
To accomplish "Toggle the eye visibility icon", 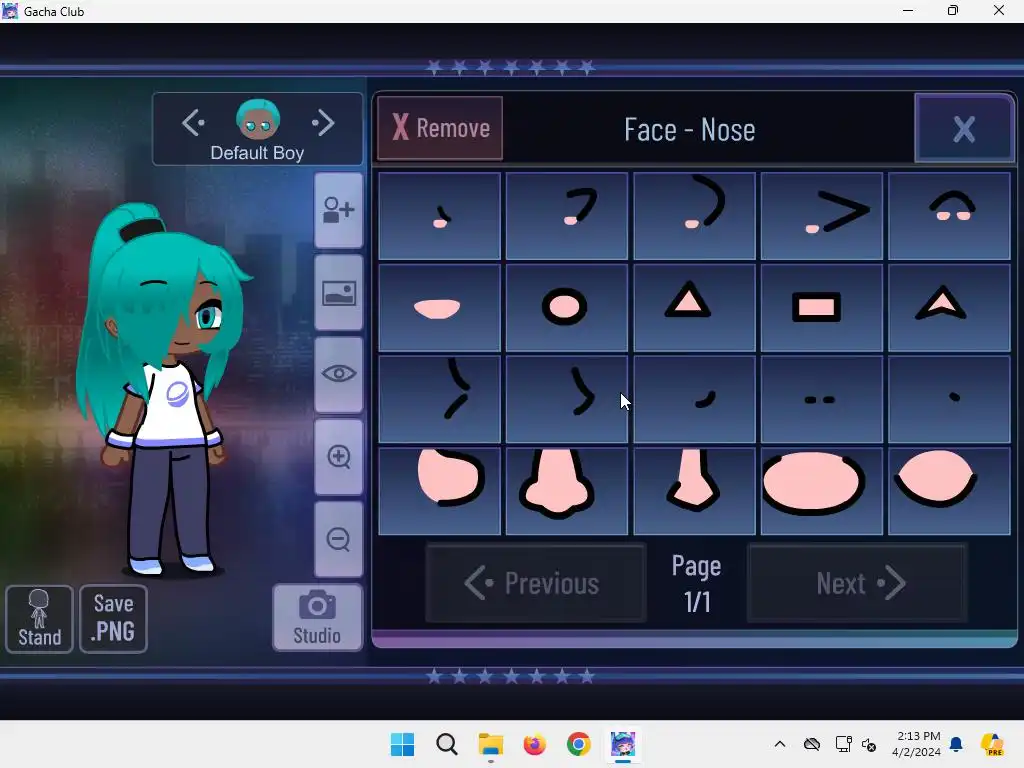I will (338, 374).
